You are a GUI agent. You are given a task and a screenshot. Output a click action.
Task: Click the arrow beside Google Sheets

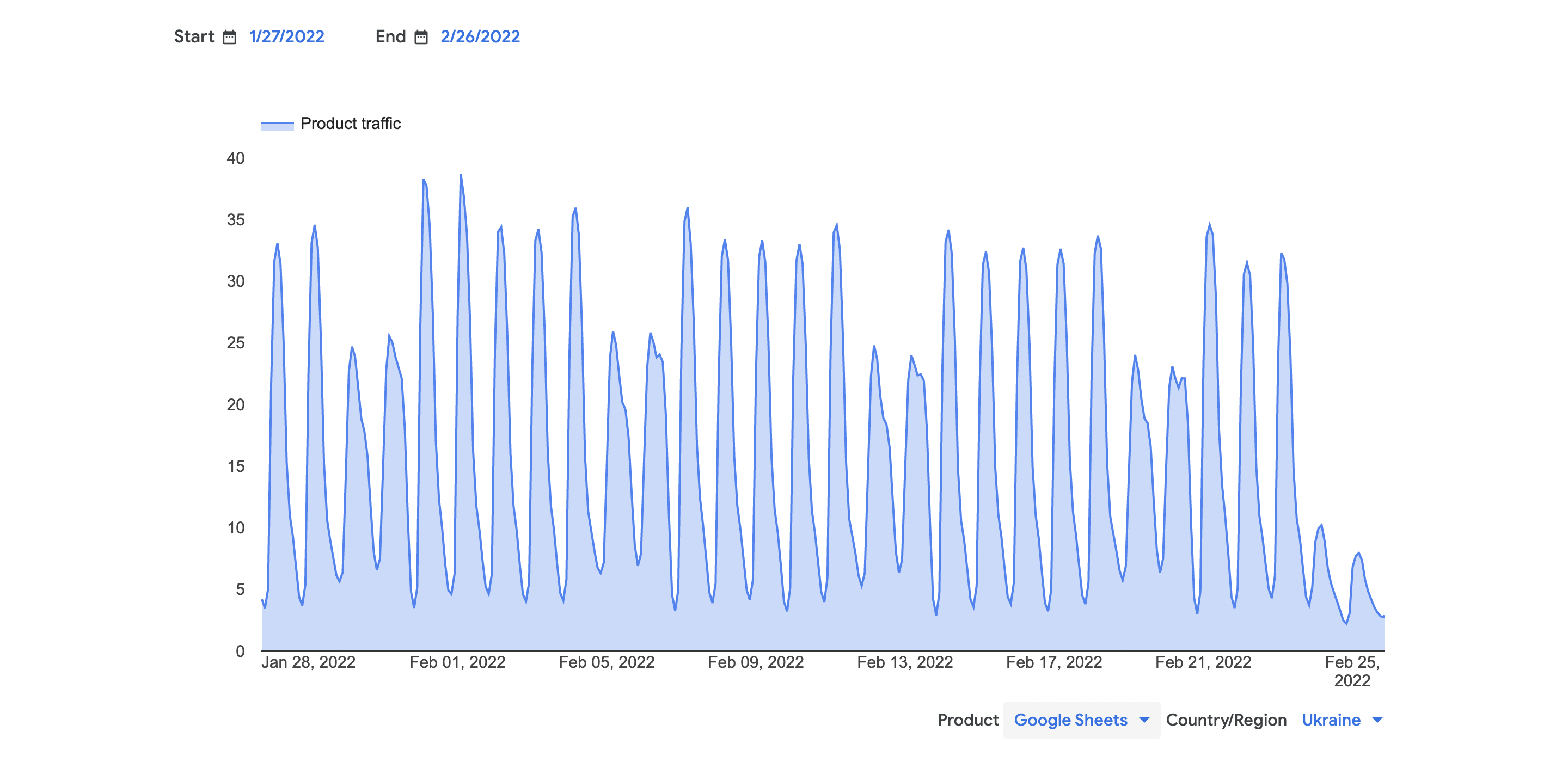click(x=1144, y=720)
